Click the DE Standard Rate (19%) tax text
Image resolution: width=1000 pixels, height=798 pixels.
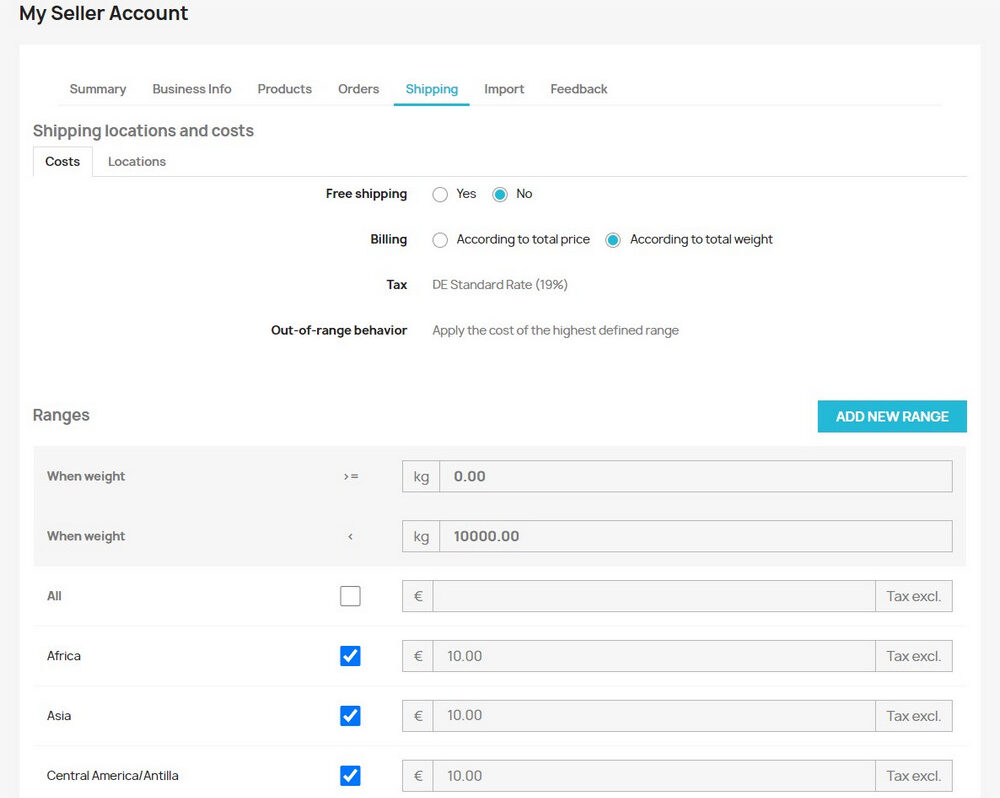tap(499, 284)
